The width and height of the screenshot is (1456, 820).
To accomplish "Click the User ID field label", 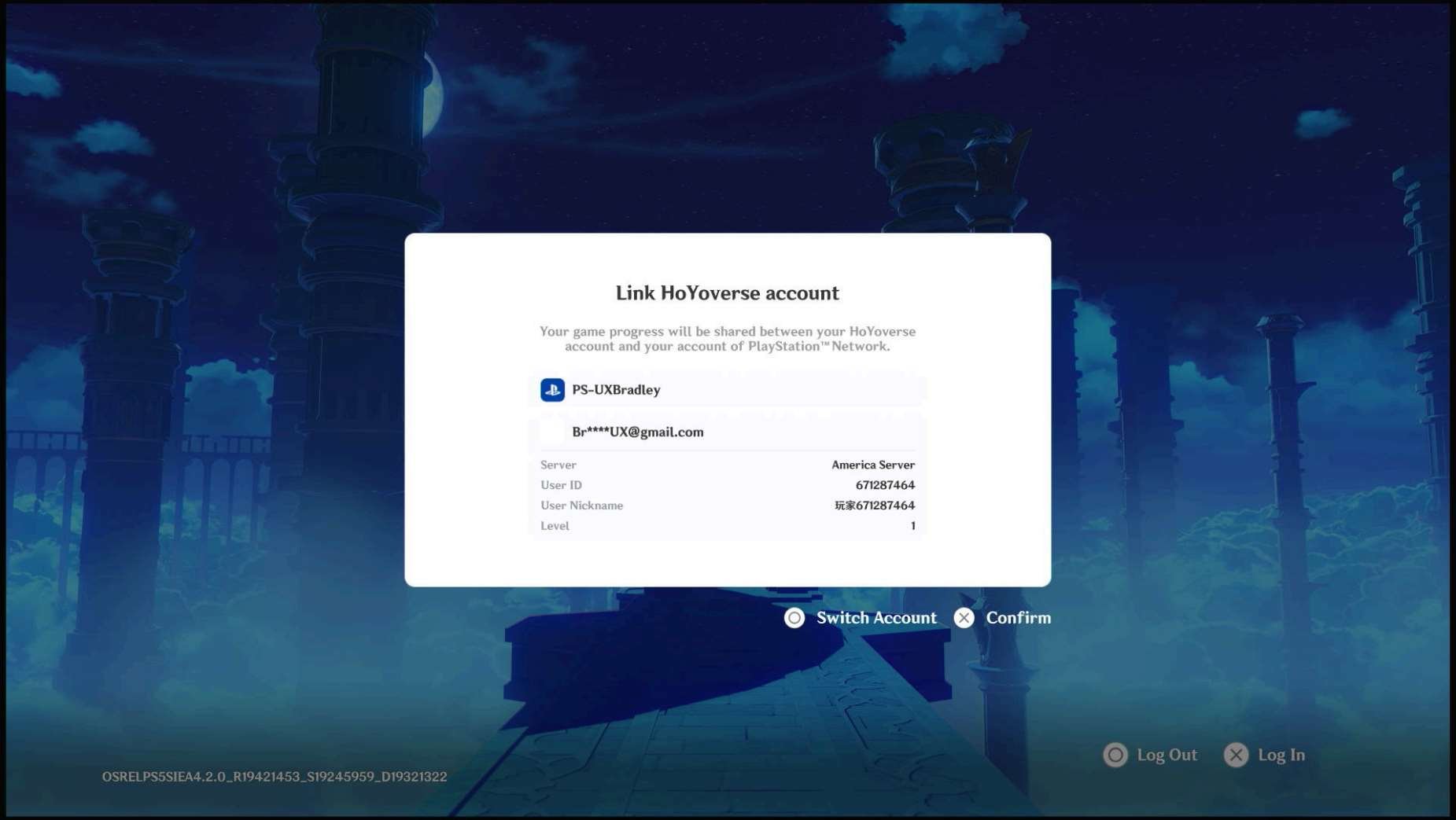I will tap(561, 485).
